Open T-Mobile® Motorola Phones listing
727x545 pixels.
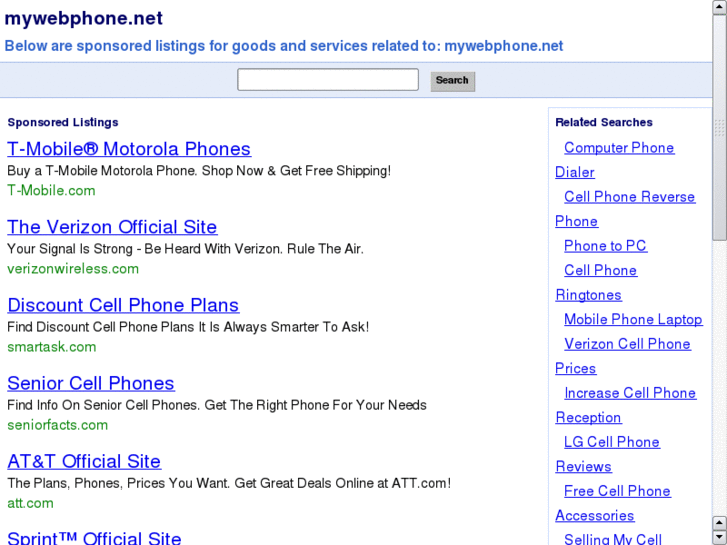point(129,149)
